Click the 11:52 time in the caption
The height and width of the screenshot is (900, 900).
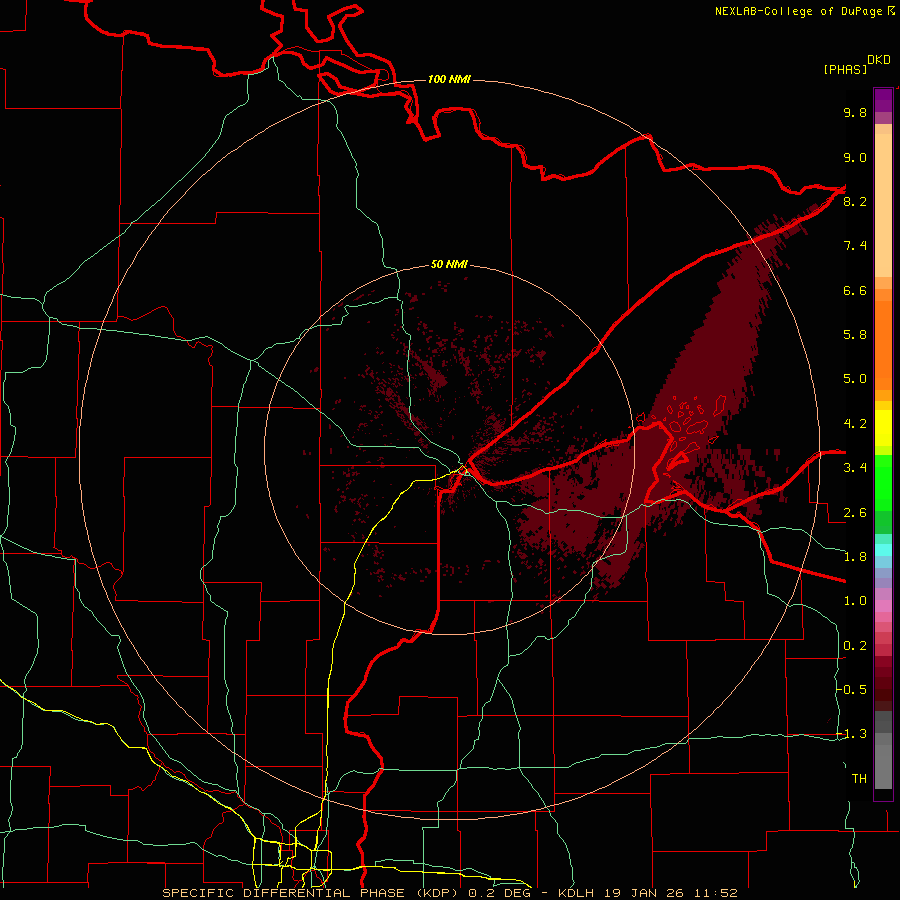point(714,893)
